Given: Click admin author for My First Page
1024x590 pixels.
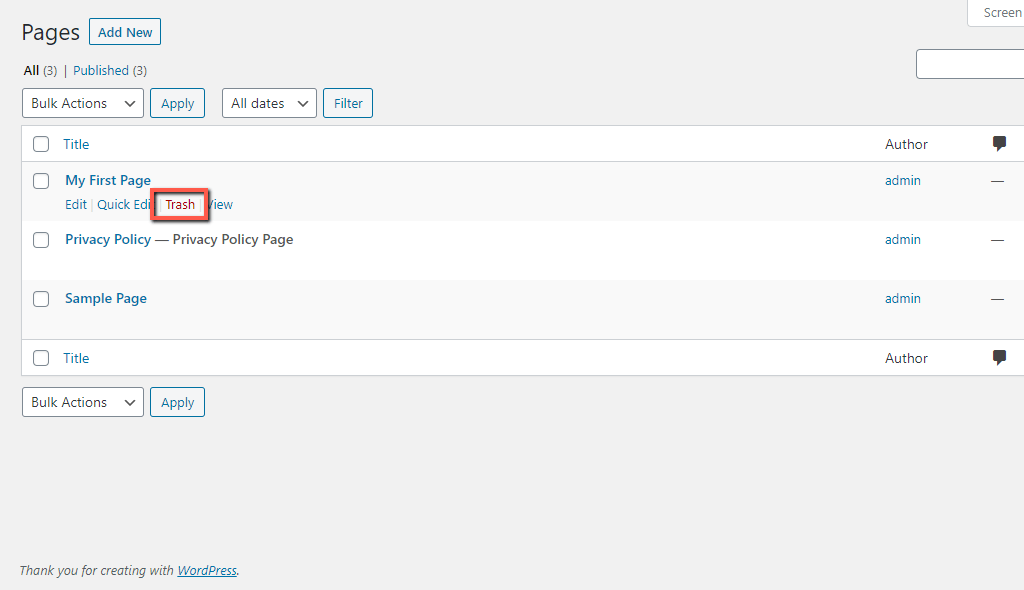Looking at the screenshot, I should [903, 180].
